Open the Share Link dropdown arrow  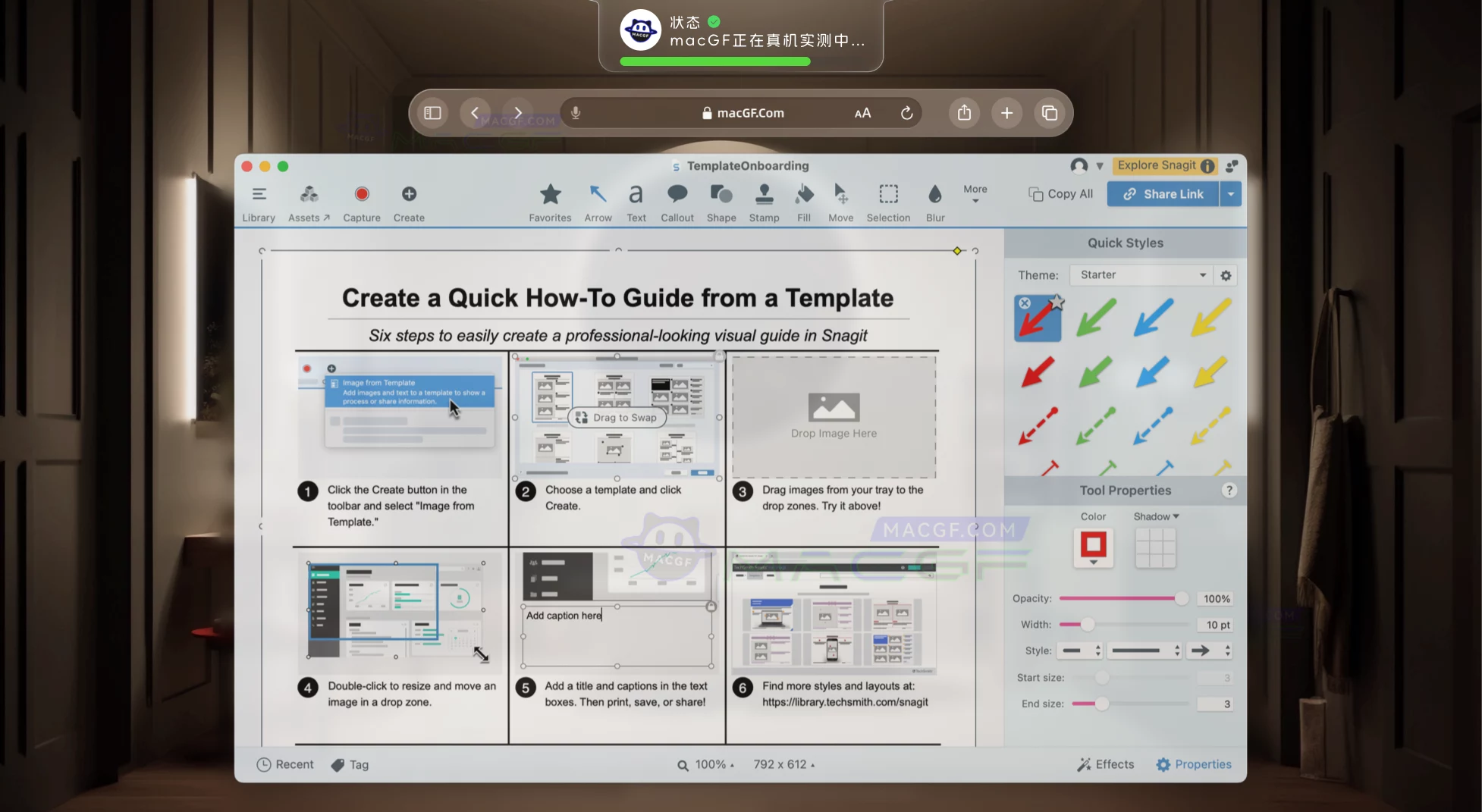1231,193
